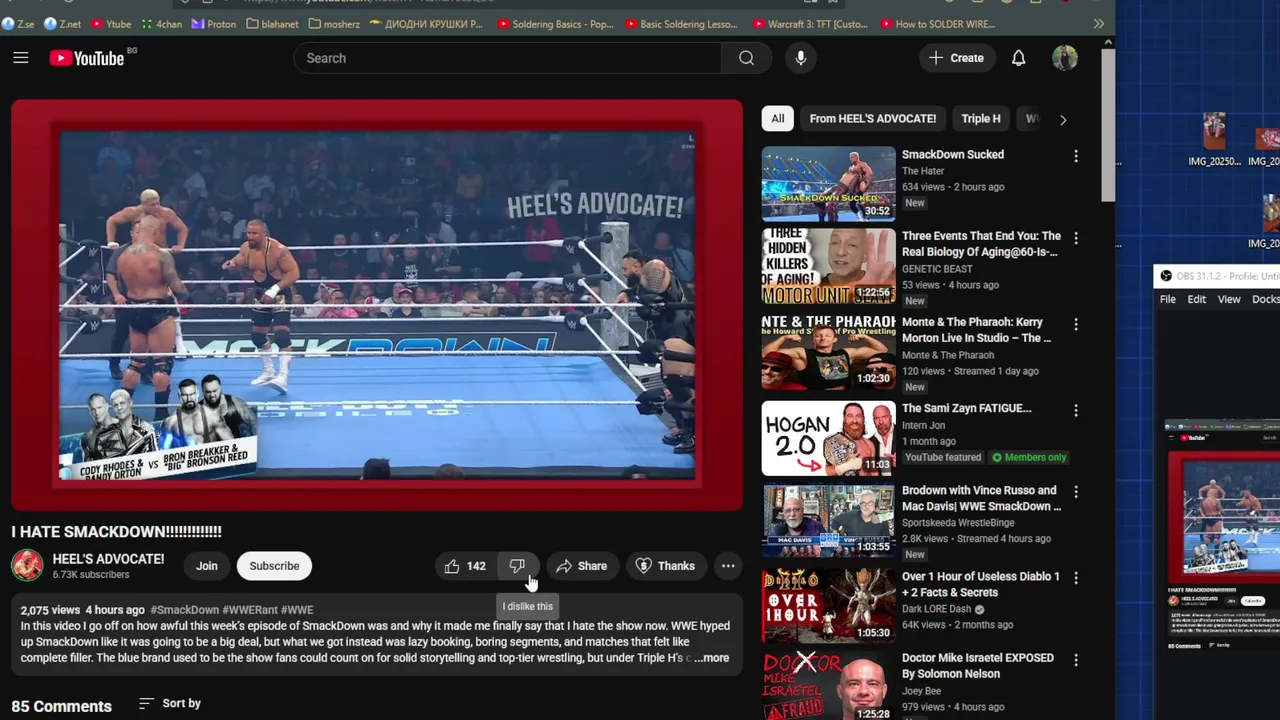This screenshot has height=720, width=1280.
Task: Open the Sort by comments dropdown
Action: click(x=170, y=703)
